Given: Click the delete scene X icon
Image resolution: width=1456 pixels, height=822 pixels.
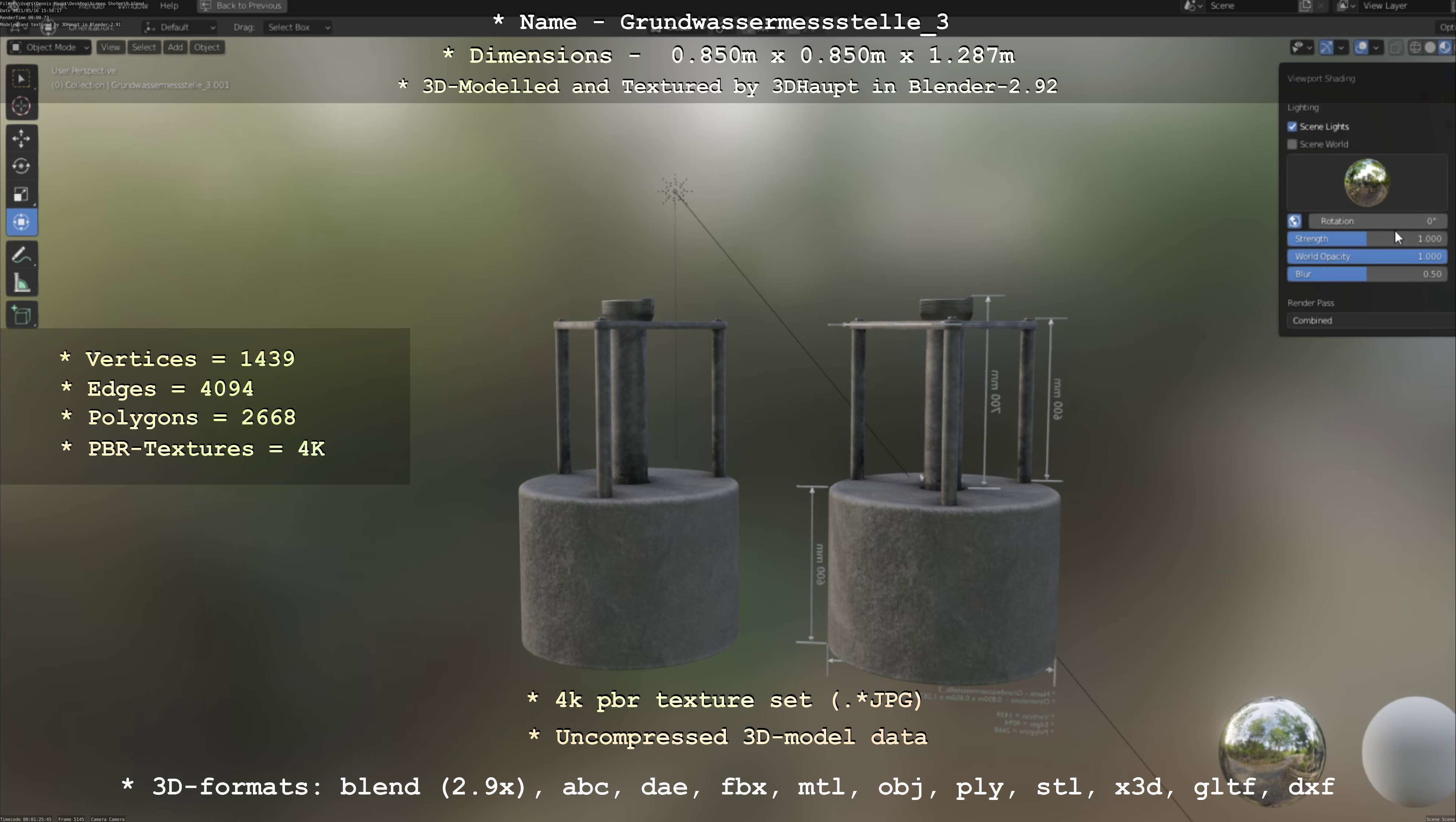Looking at the screenshot, I should 1320,6.
